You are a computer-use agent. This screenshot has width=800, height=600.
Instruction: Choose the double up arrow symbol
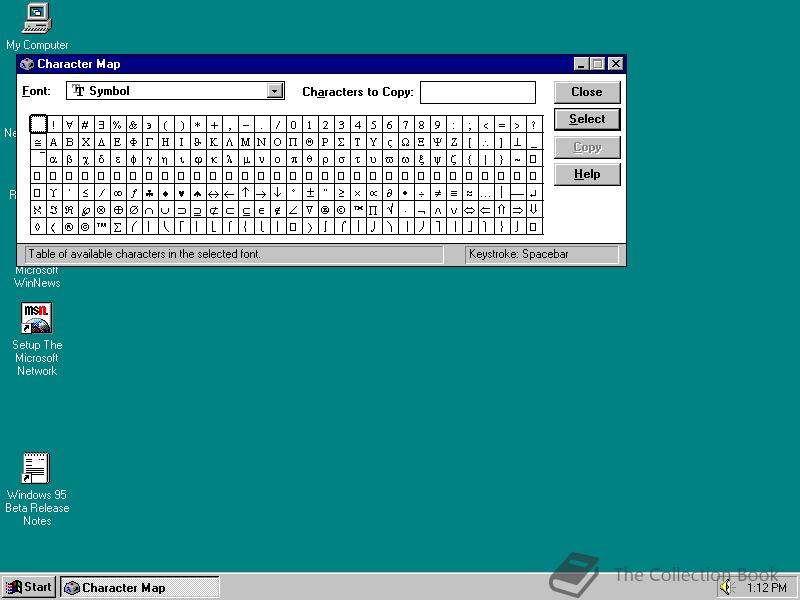[501, 210]
